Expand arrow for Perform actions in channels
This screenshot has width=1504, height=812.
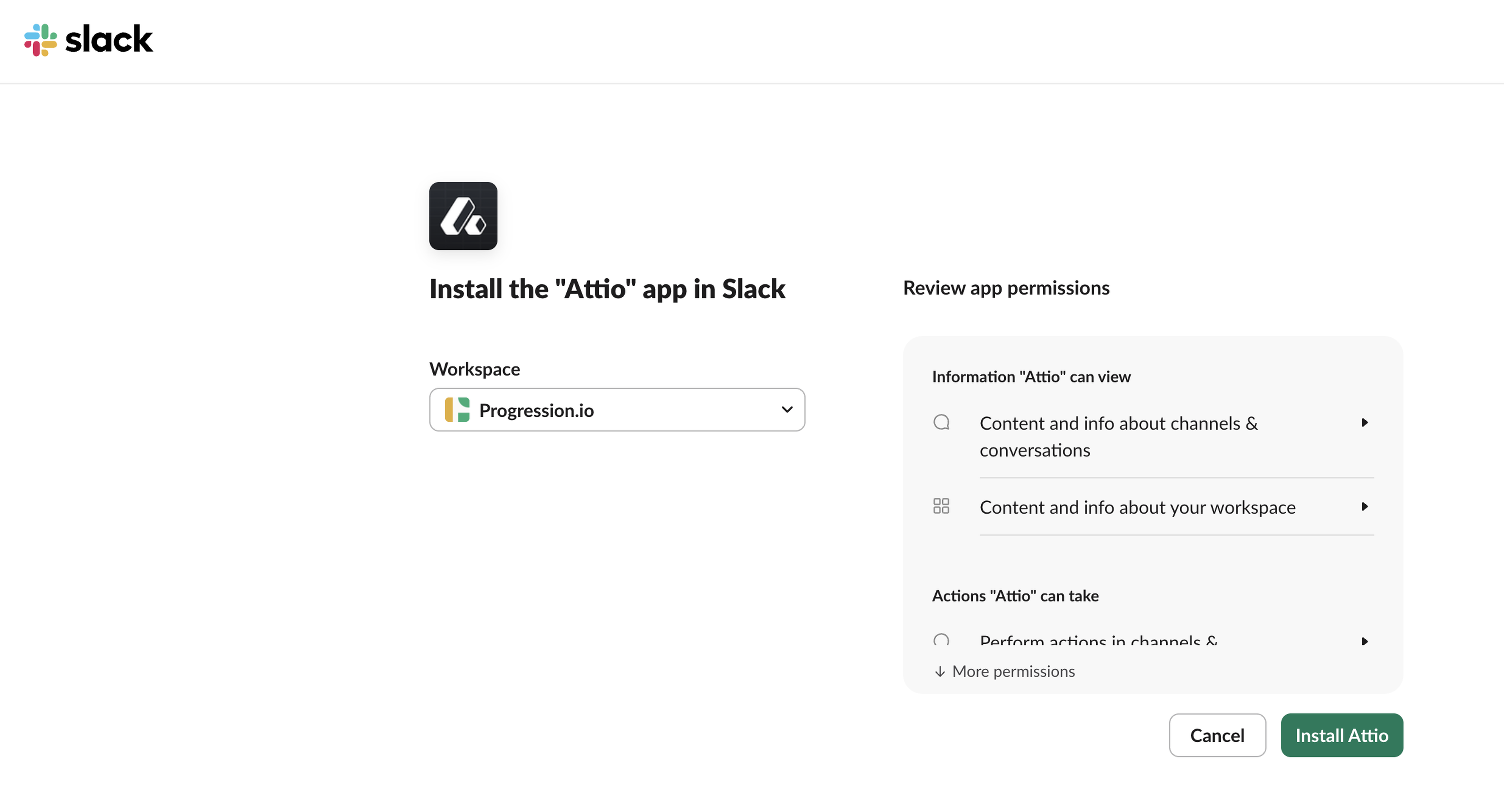(1365, 642)
